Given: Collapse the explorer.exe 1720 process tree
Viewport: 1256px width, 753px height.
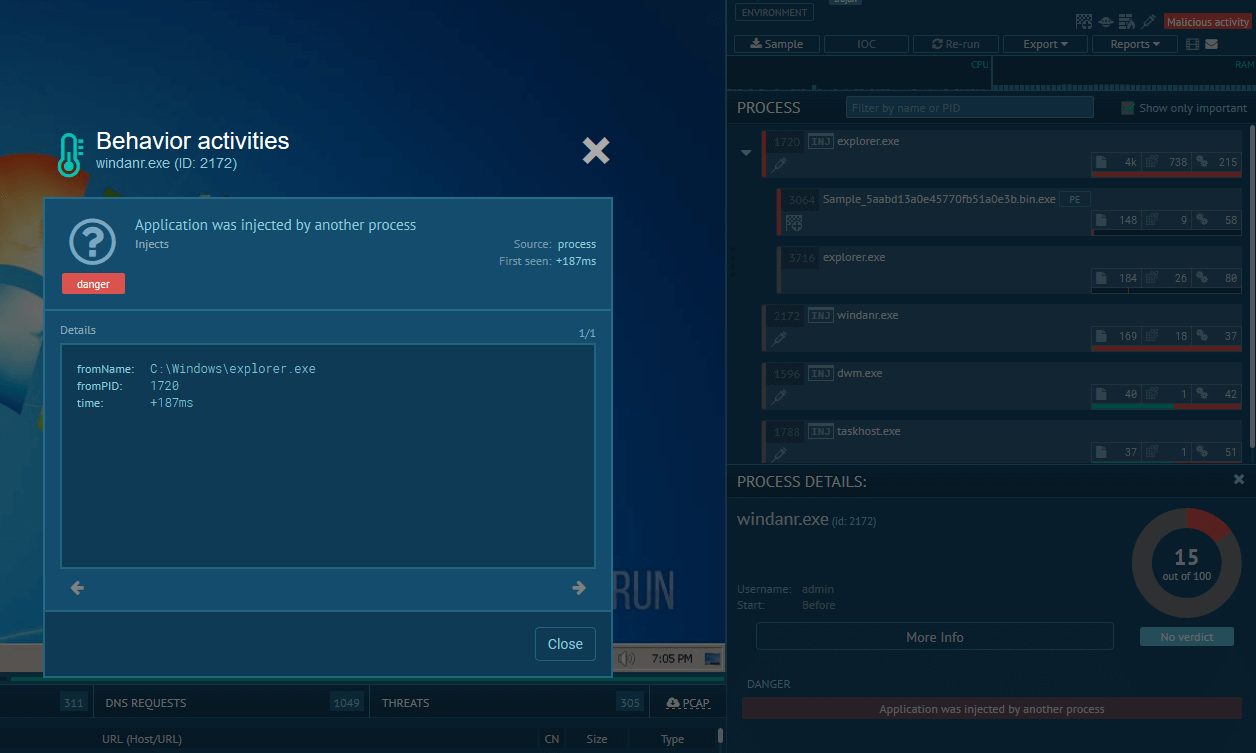Looking at the screenshot, I should click(x=746, y=153).
